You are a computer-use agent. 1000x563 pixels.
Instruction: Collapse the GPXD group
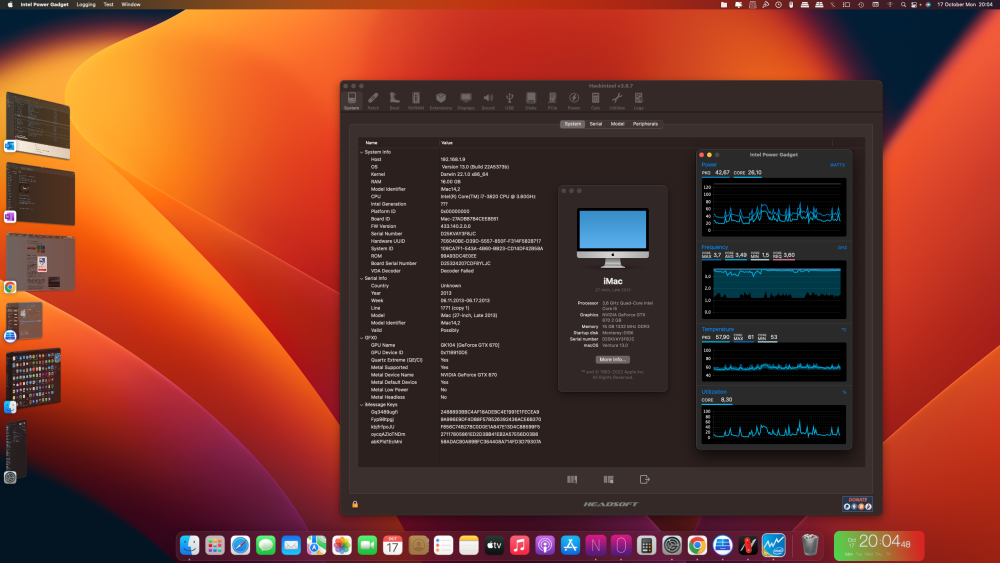[362, 338]
